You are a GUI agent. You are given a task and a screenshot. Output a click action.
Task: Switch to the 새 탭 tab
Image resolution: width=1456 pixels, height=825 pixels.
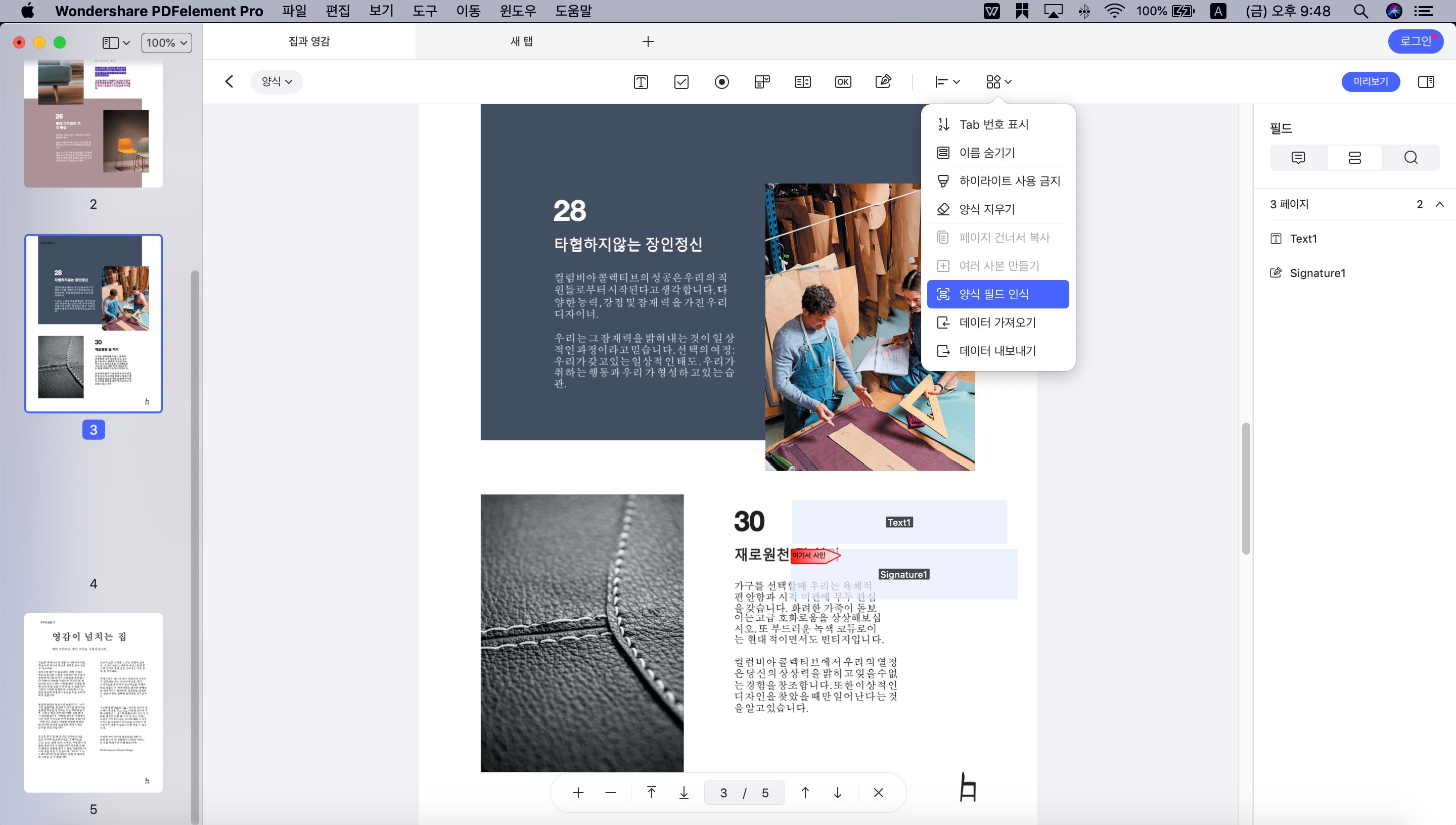tap(521, 41)
